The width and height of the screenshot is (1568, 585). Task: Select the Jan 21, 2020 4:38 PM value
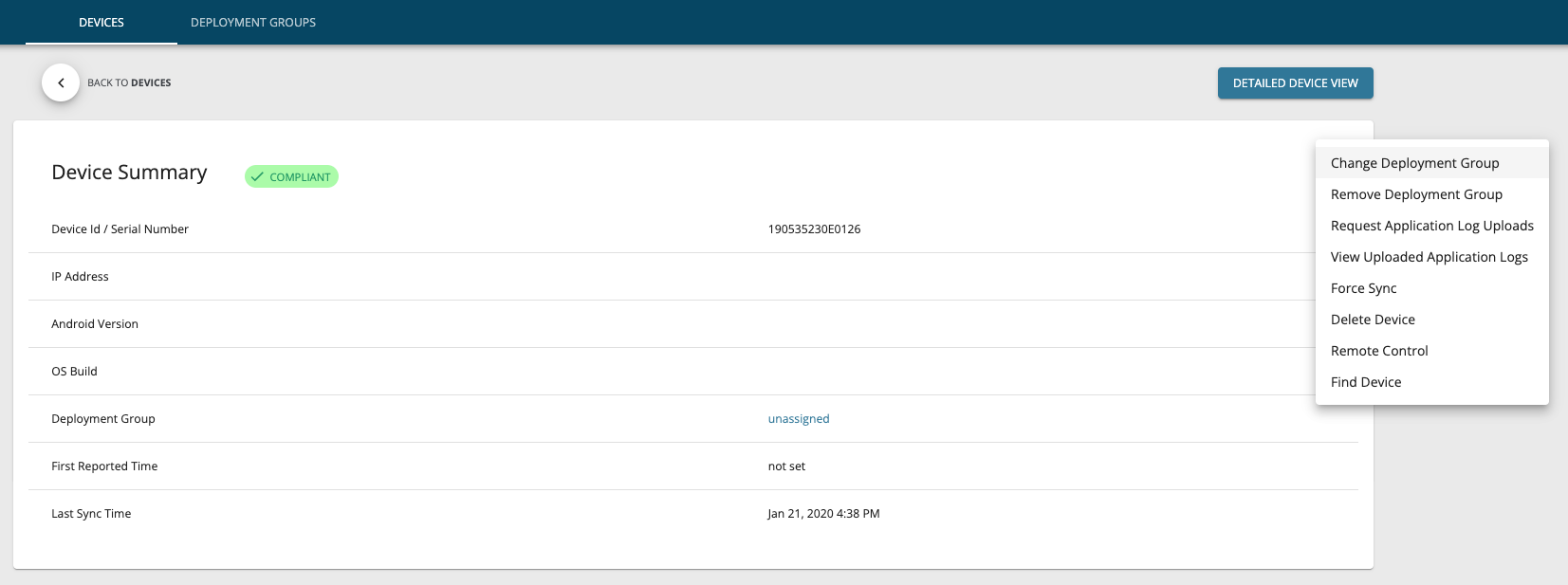pos(823,514)
